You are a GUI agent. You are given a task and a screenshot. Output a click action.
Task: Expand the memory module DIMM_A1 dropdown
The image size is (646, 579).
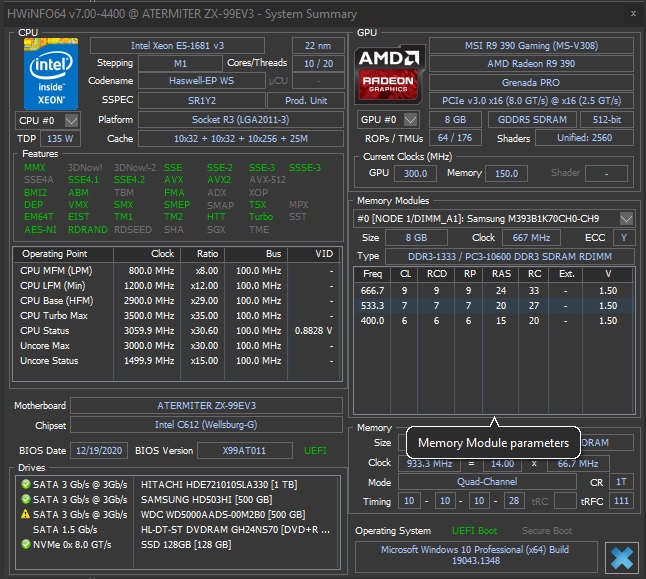(626, 218)
